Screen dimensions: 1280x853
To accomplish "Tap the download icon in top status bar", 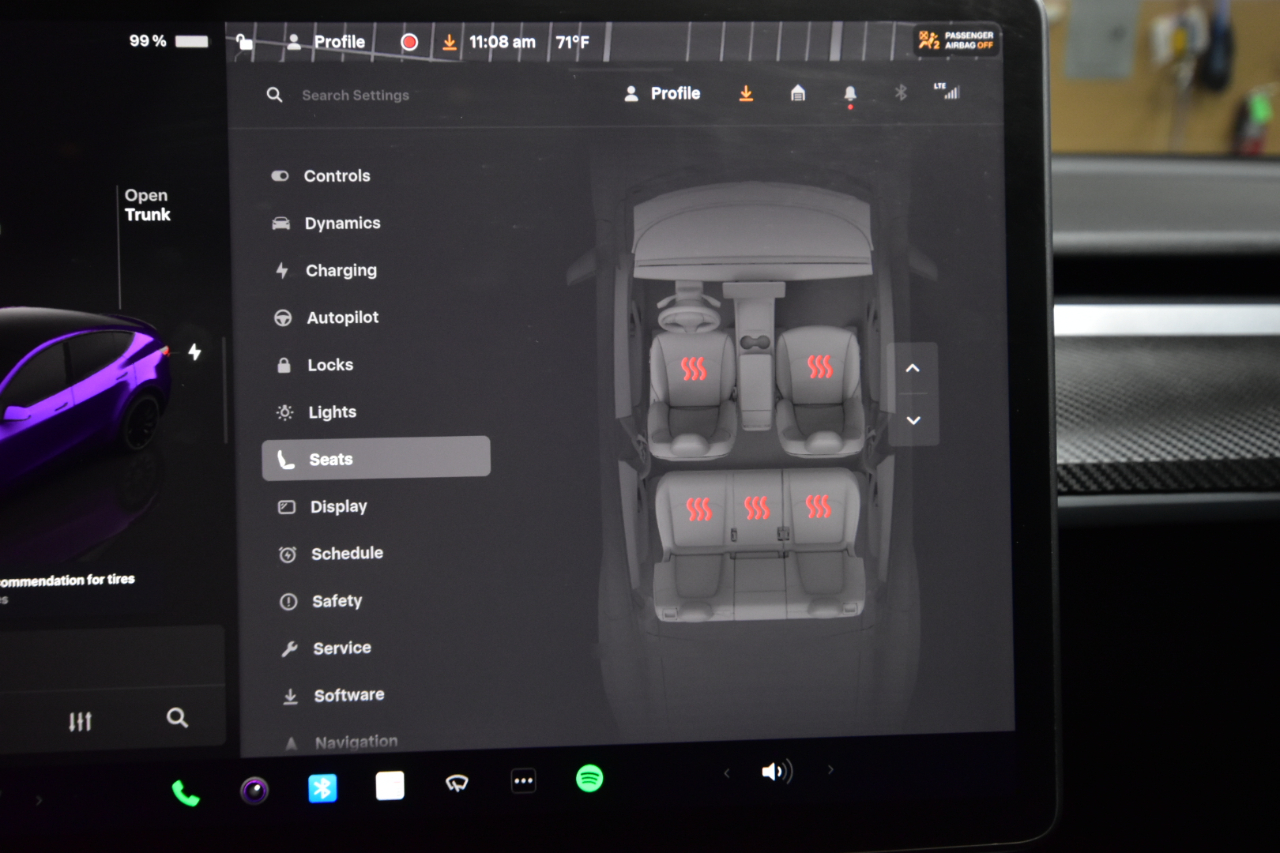I will tap(449, 42).
